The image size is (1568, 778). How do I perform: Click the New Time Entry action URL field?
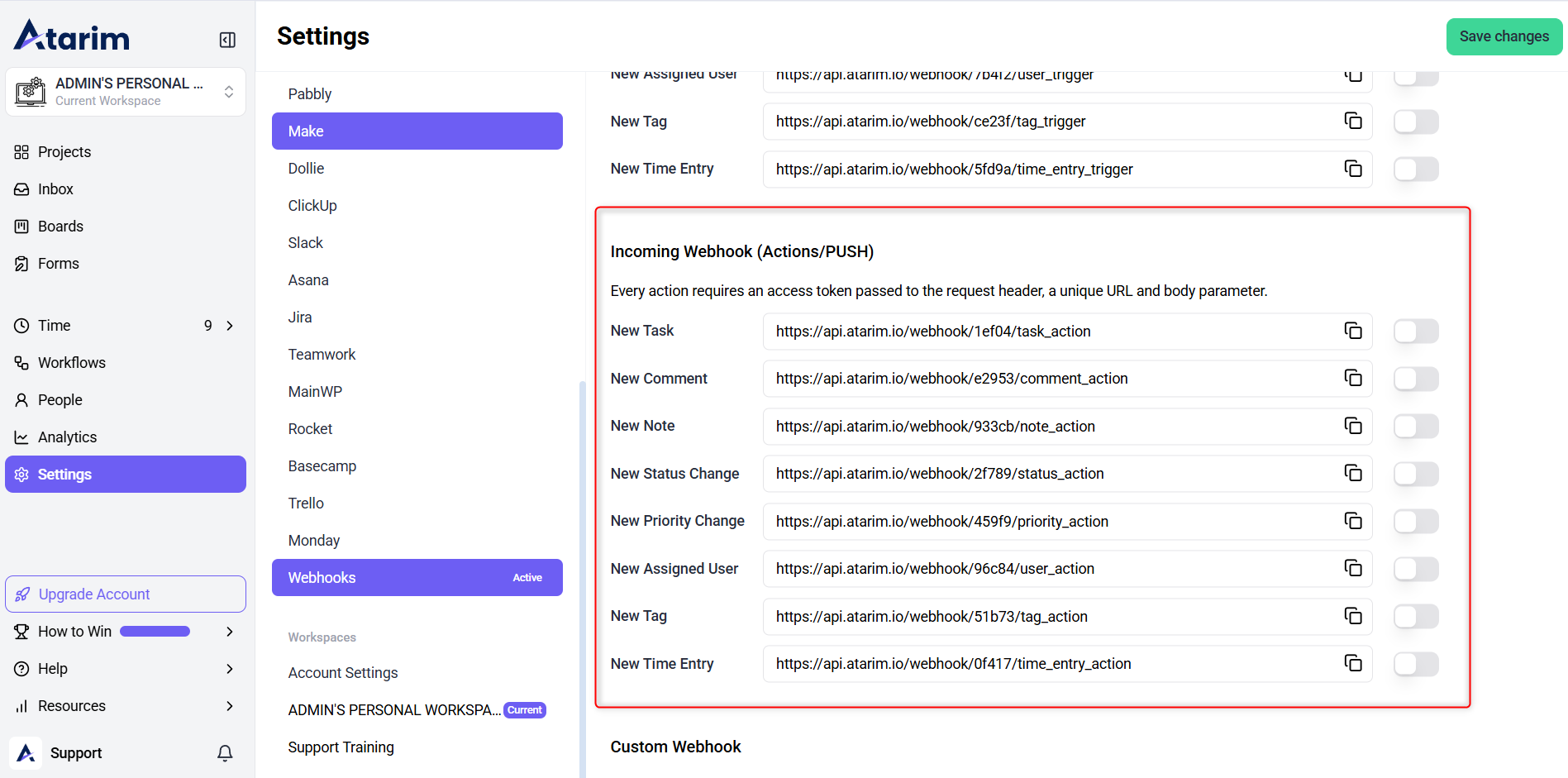click(1050, 664)
